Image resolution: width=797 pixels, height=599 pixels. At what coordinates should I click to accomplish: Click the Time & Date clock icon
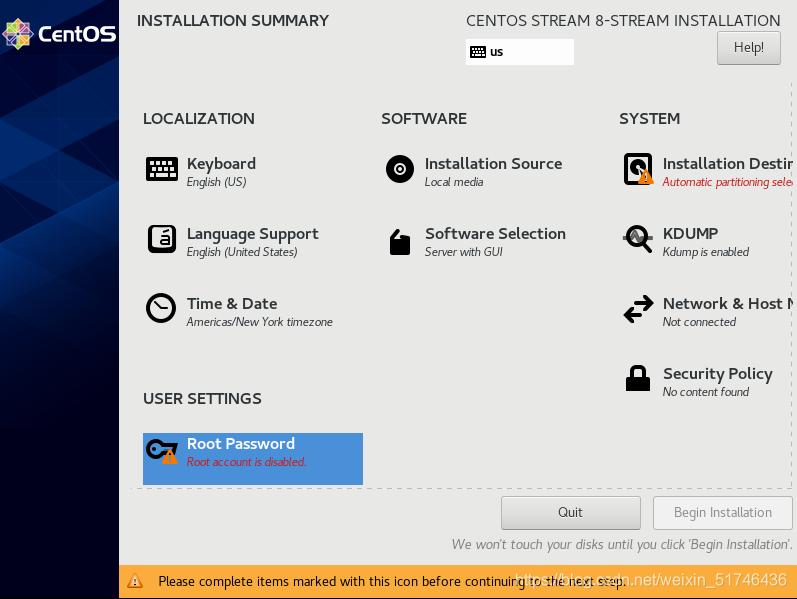pyautogui.click(x=161, y=308)
